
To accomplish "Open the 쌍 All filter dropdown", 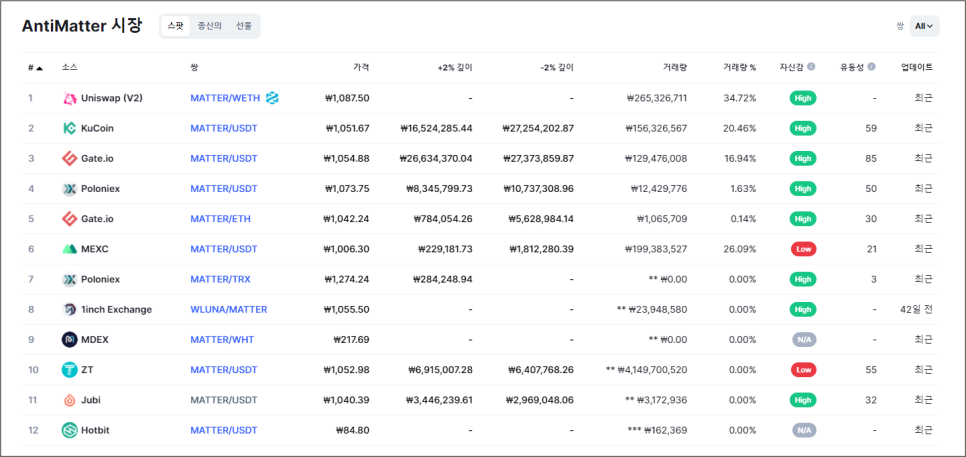I will click(x=925, y=26).
